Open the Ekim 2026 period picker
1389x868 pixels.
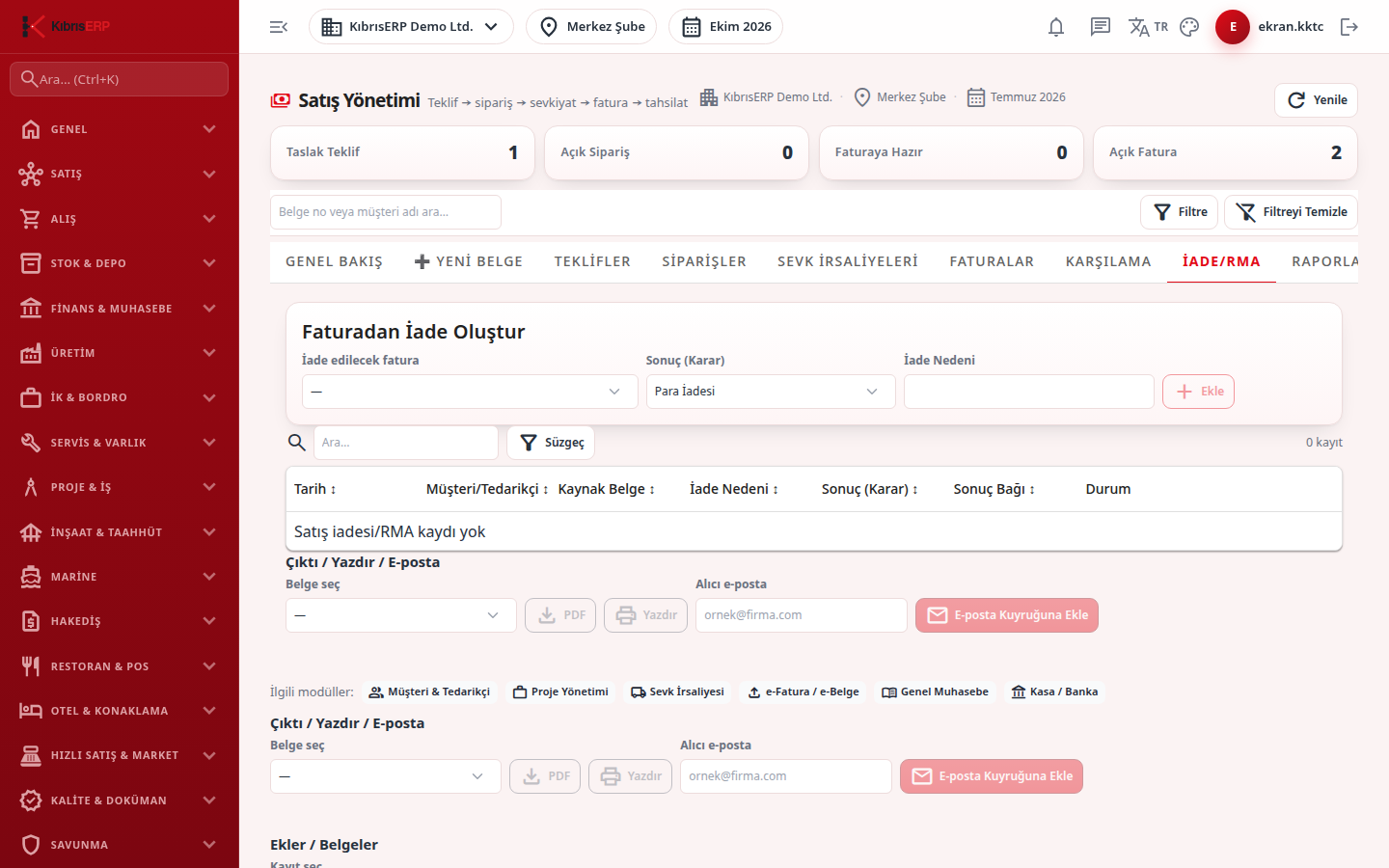725,27
